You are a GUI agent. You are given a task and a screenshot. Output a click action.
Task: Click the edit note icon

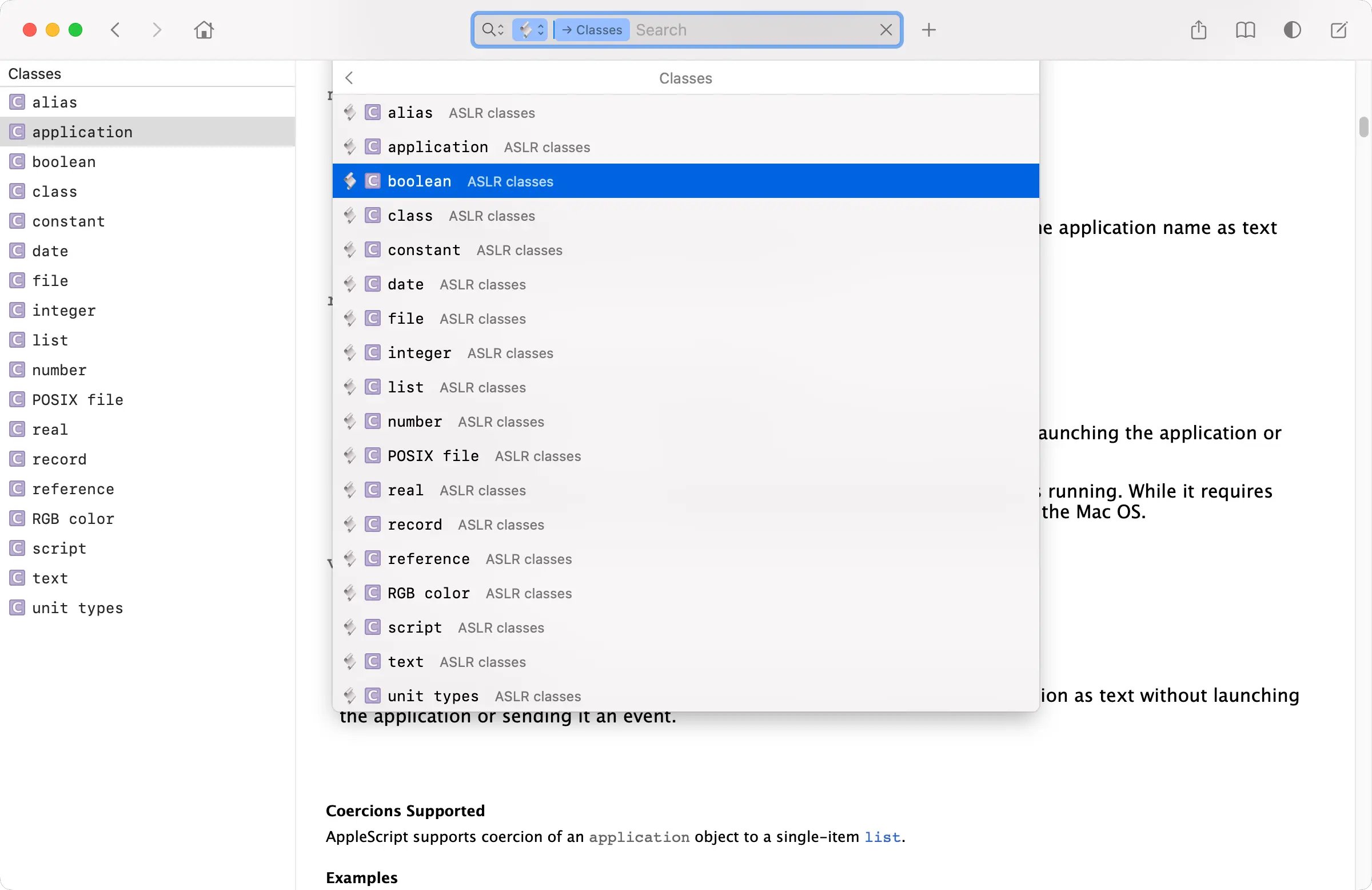point(1339,30)
